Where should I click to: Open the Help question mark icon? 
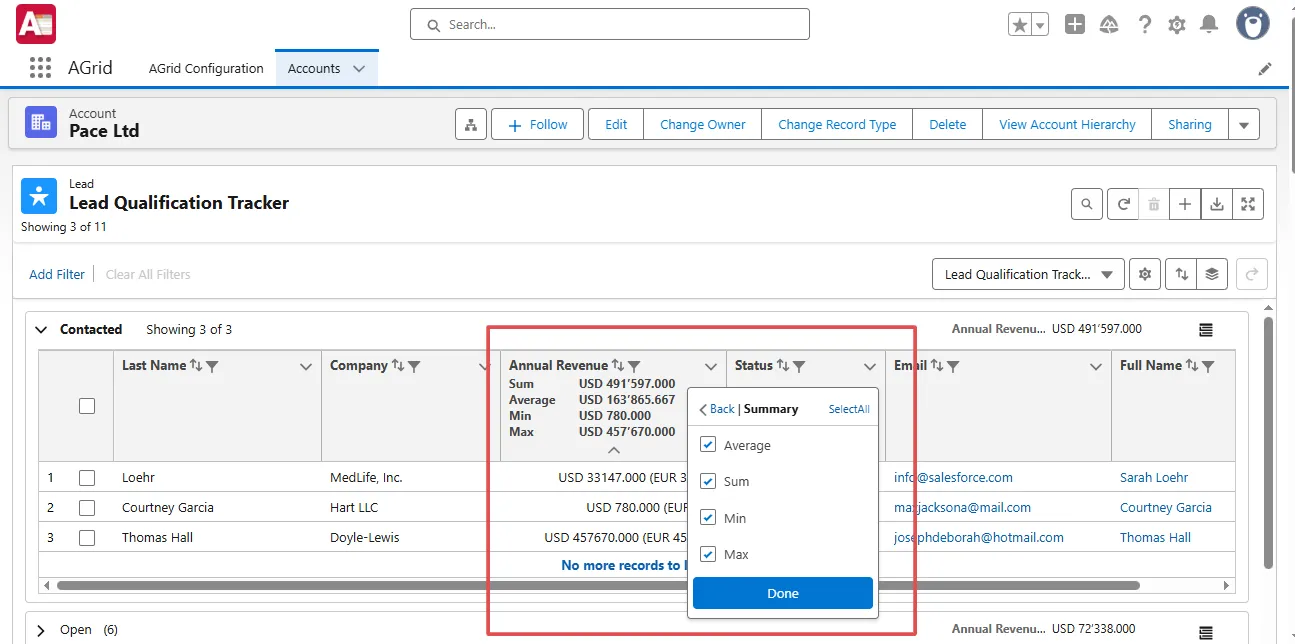point(1145,25)
